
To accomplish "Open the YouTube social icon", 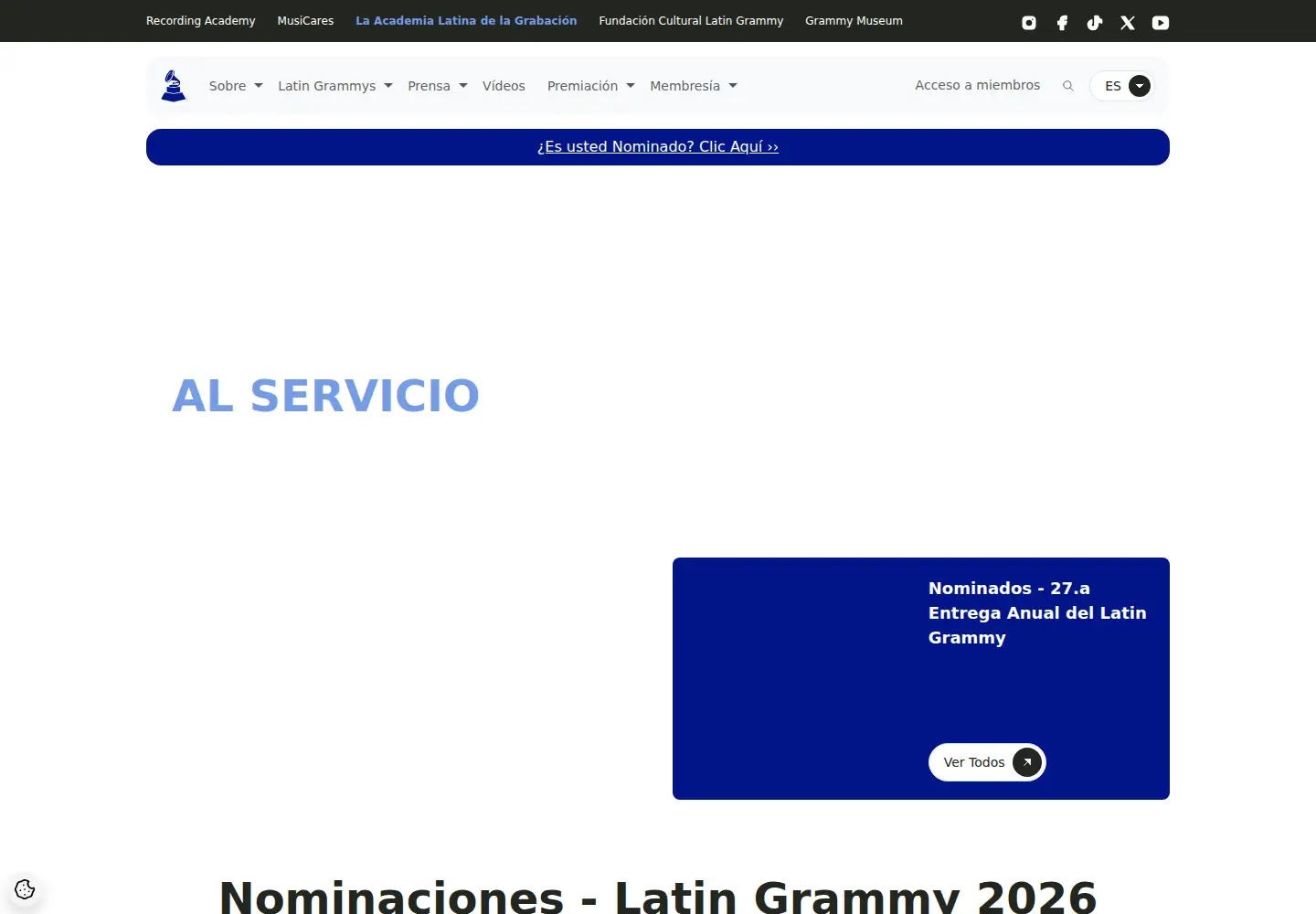I will coord(1161,23).
